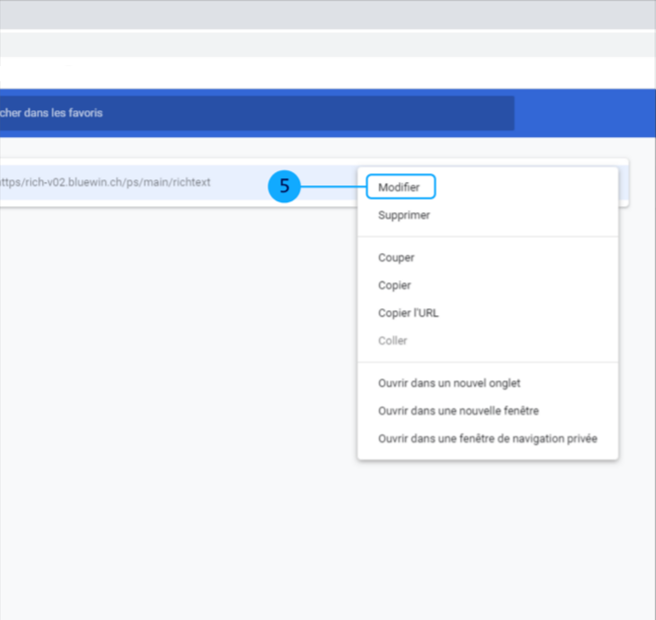
Task: Choose Ouvrir dans une nouvelle fenêtre
Action: [458, 411]
